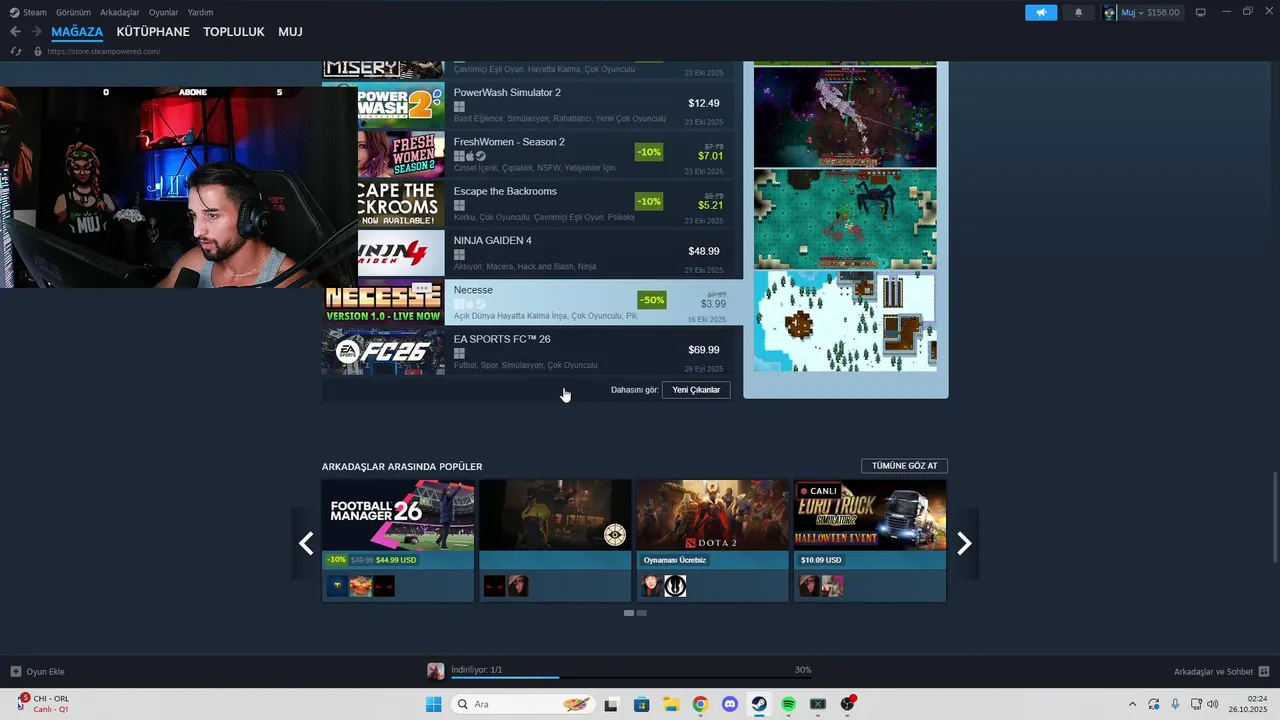Switch to Big Picture mode icon
This screenshot has height=720, width=1280.
point(1201,12)
